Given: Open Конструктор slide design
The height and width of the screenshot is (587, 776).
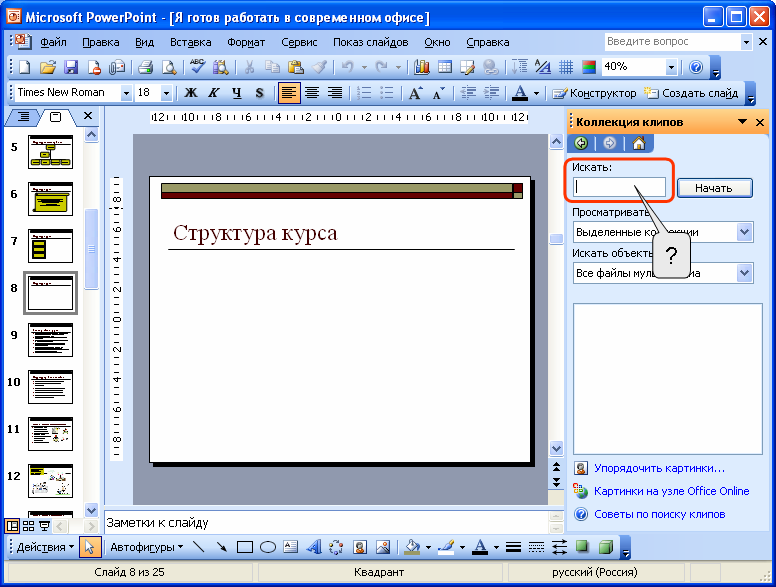Looking at the screenshot, I should click(594, 93).
